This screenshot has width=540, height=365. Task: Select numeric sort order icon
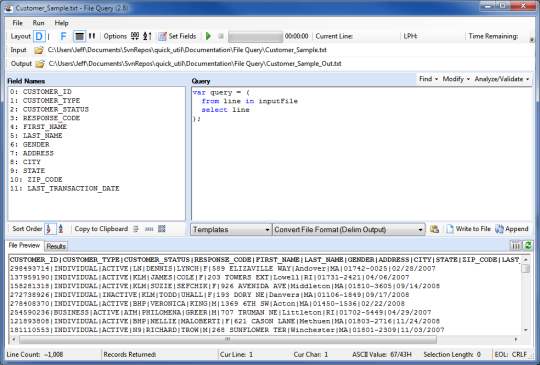50,229
